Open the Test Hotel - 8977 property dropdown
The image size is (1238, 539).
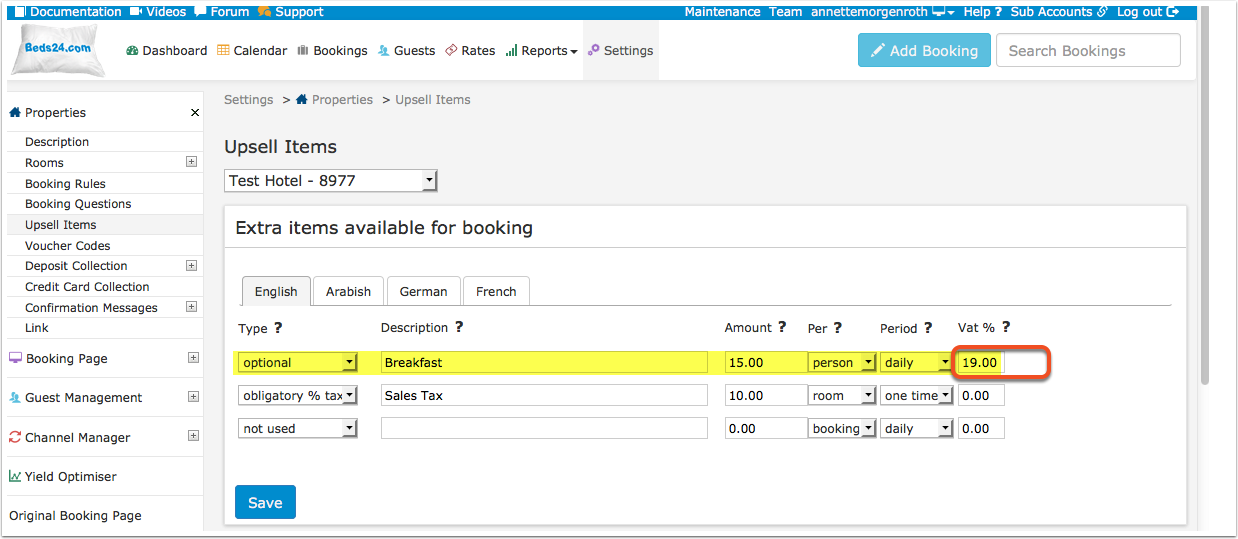331,181
